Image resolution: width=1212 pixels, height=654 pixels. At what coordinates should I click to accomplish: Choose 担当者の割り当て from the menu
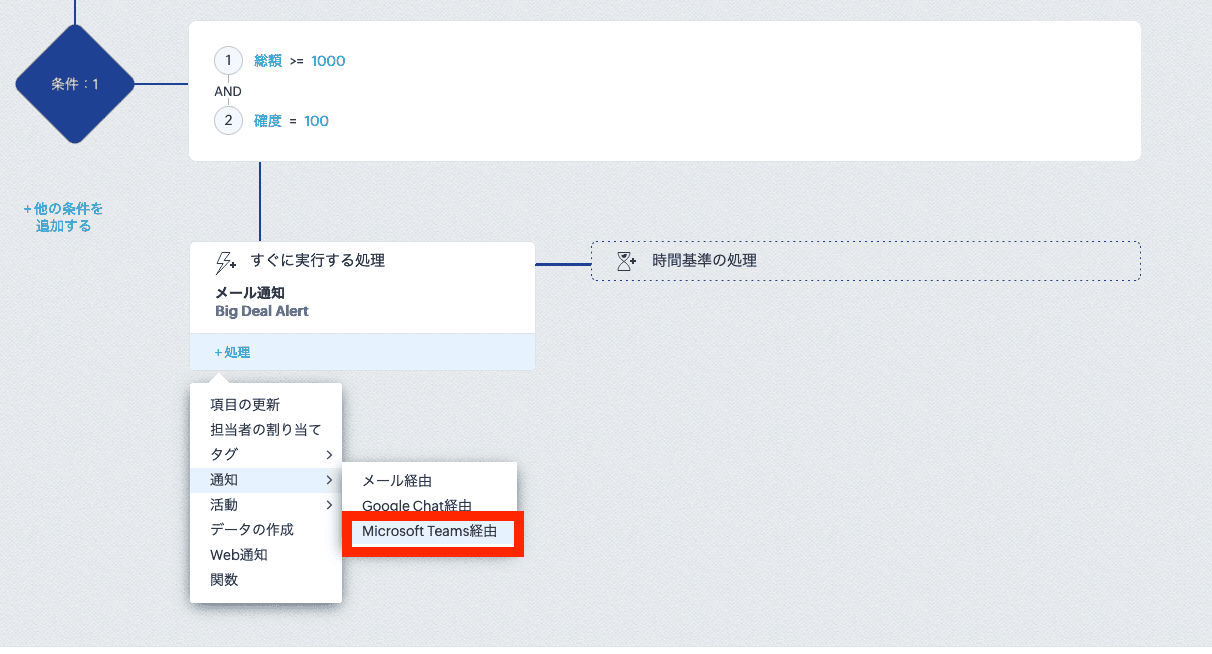point(266,430)
